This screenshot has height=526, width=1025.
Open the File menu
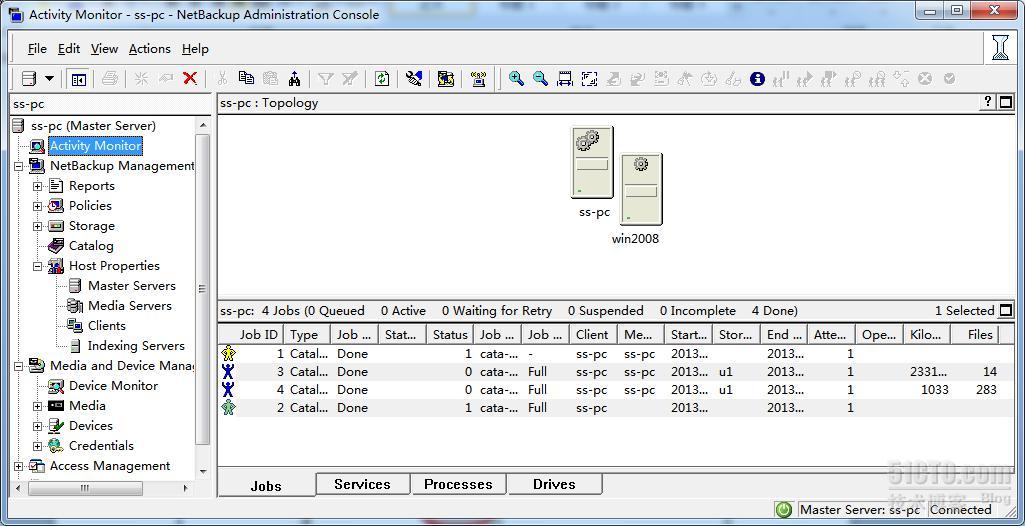tap(37, 49)
